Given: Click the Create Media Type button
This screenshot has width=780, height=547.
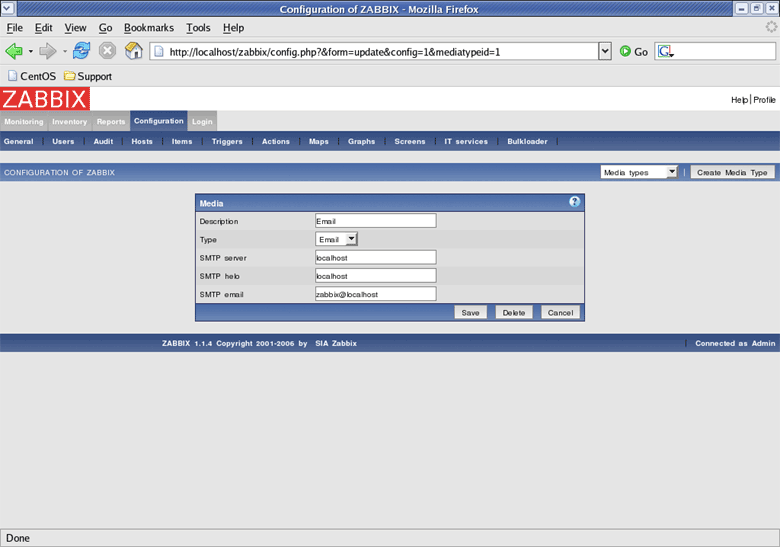Looking at the screenshot, I should [x=732, y=172].
